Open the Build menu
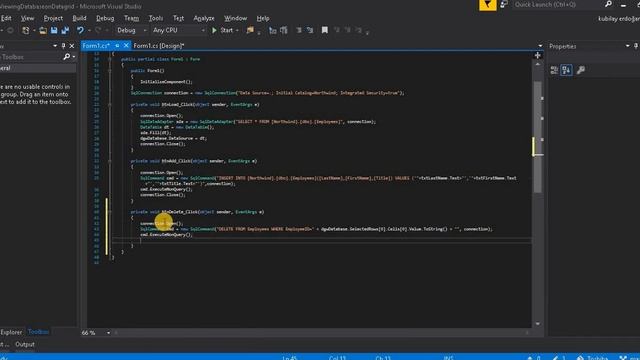The height and width of the screenshot is (360, 640). (x=79, y=18)
